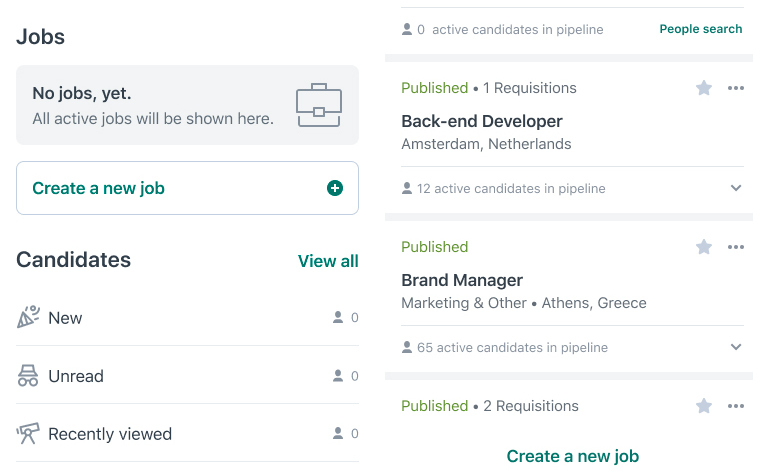Star the Brand Manager job

704,247
